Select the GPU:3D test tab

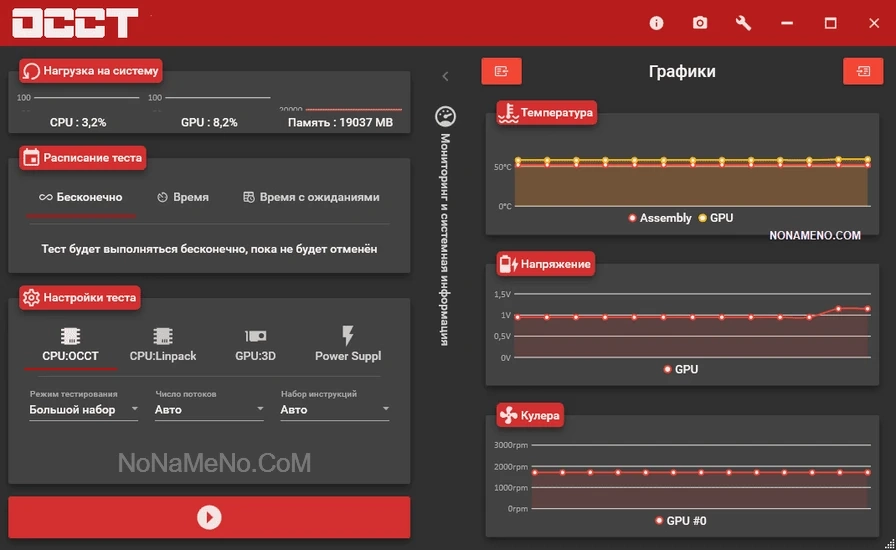pyautogui.click(x=255, y=345)
